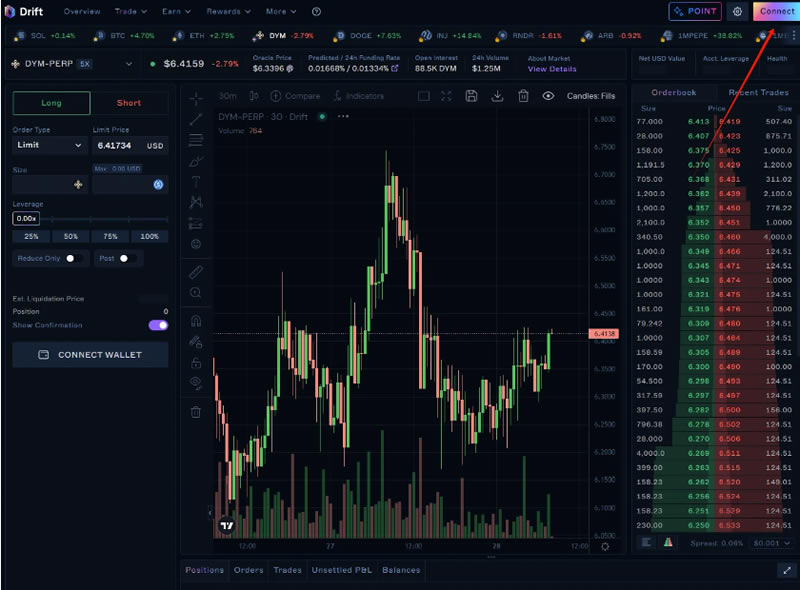This screenshot has width=800, height=590.
Task: Switch to the Recent Trades tab
Action: pos(758,92)
